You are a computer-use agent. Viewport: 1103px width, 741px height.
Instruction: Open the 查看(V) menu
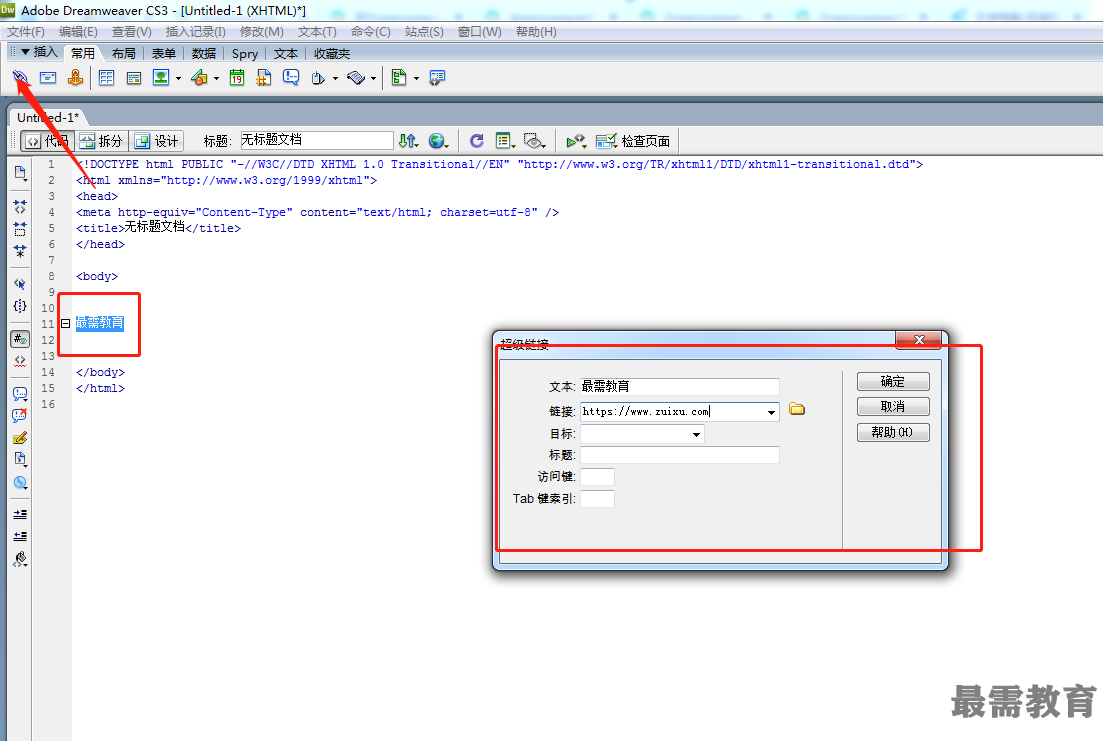132,32
